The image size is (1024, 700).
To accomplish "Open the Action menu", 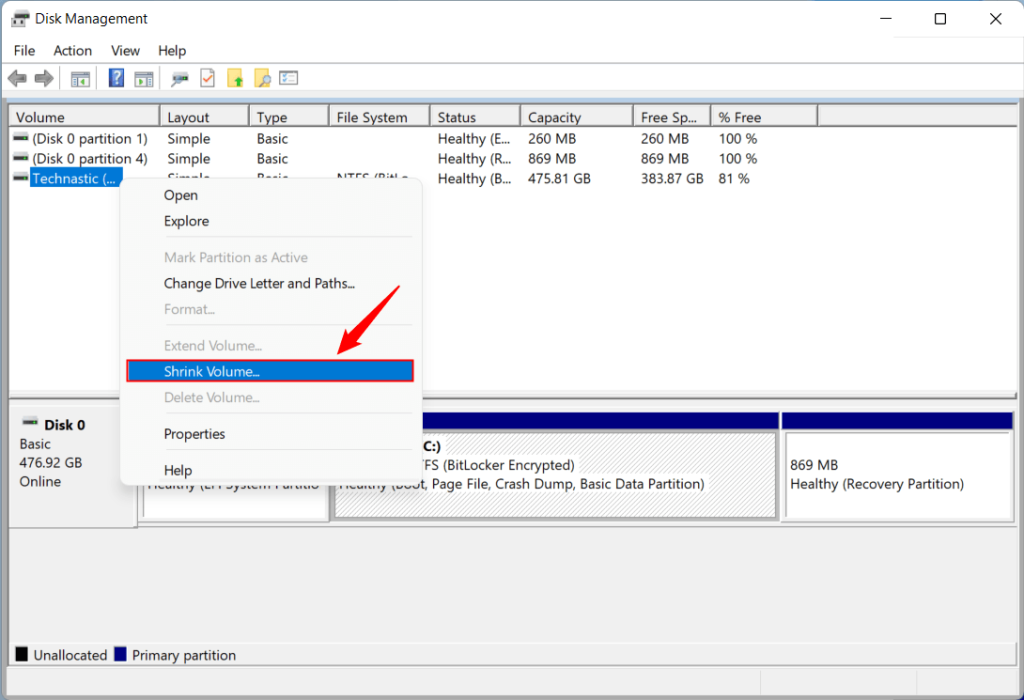I will tap(72, 50).
